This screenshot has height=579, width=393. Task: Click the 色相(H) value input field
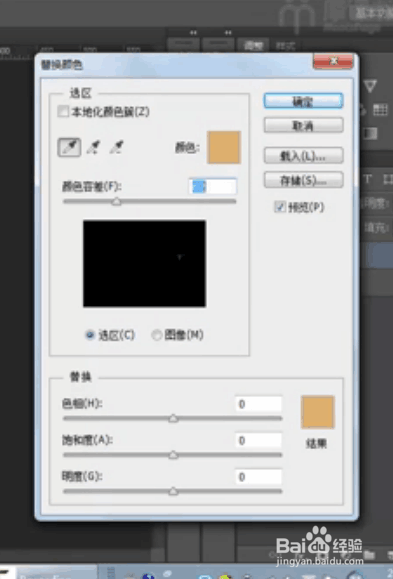[x=259, y=404]
